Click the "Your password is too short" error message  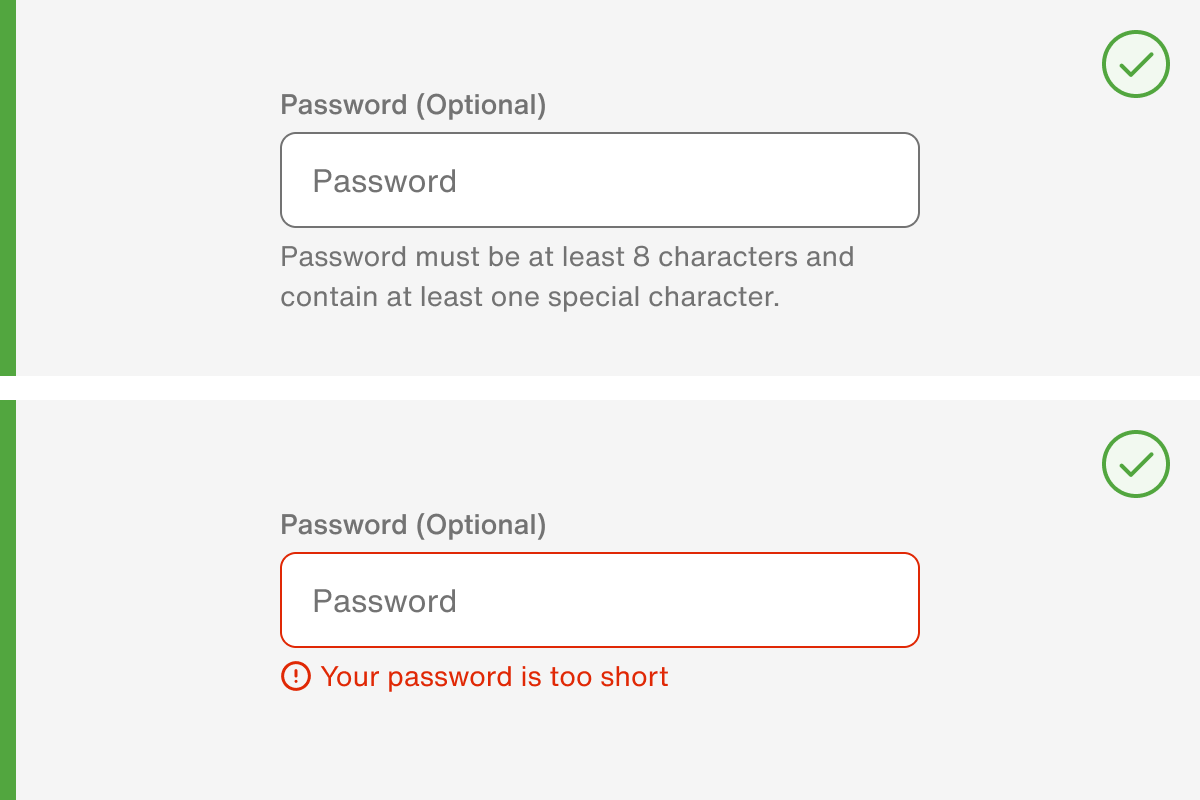[494, 677]
